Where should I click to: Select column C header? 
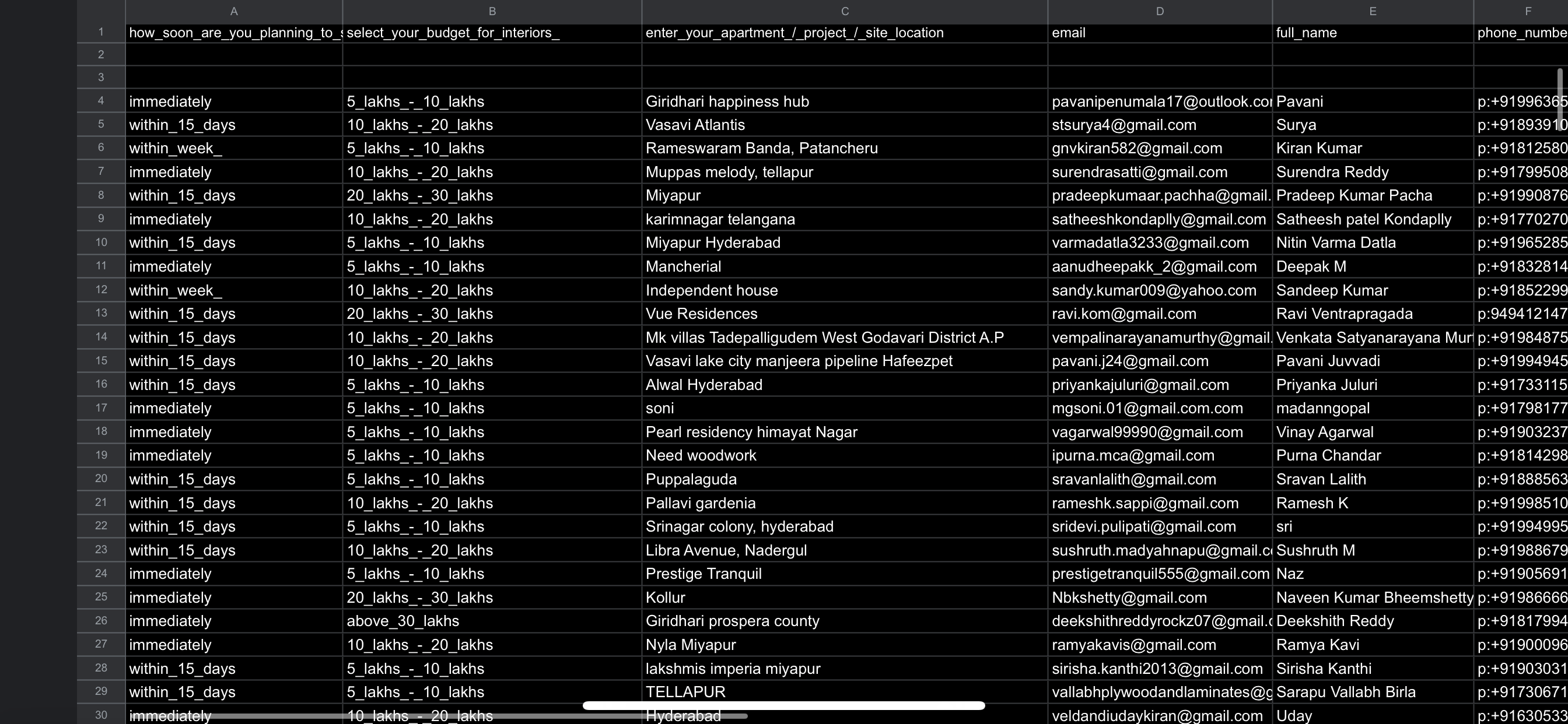844,11
